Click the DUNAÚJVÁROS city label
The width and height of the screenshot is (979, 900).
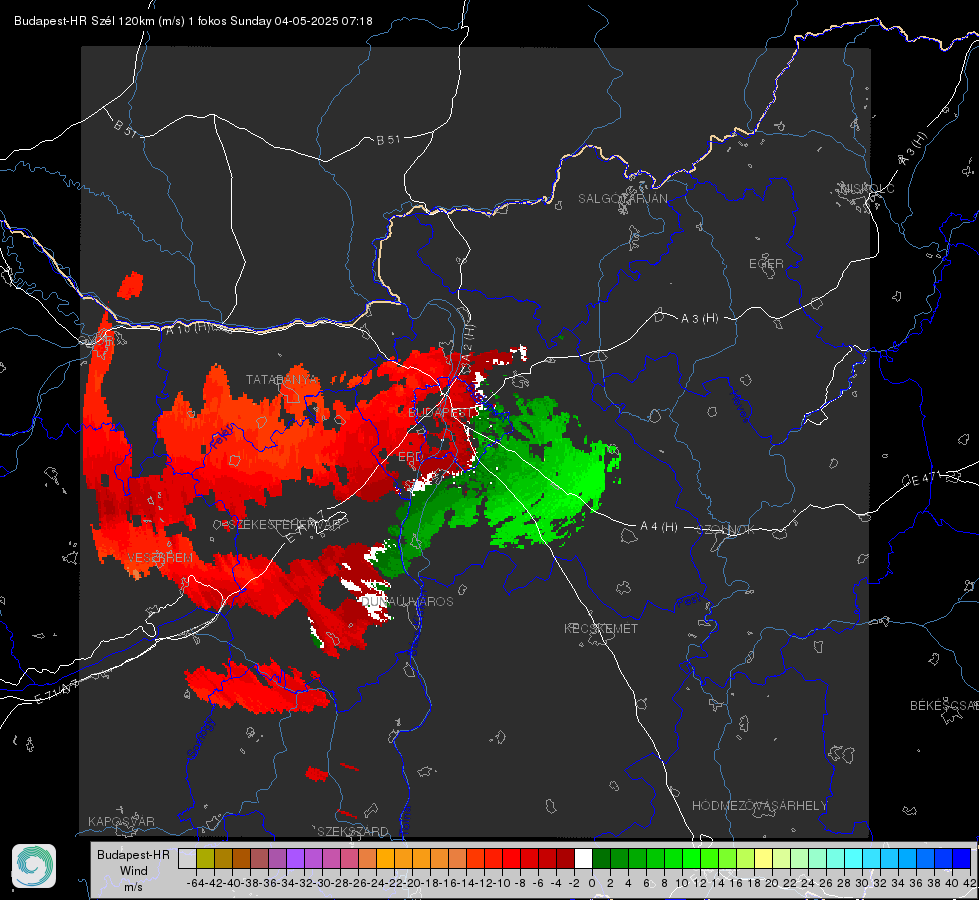click(407, 601)
